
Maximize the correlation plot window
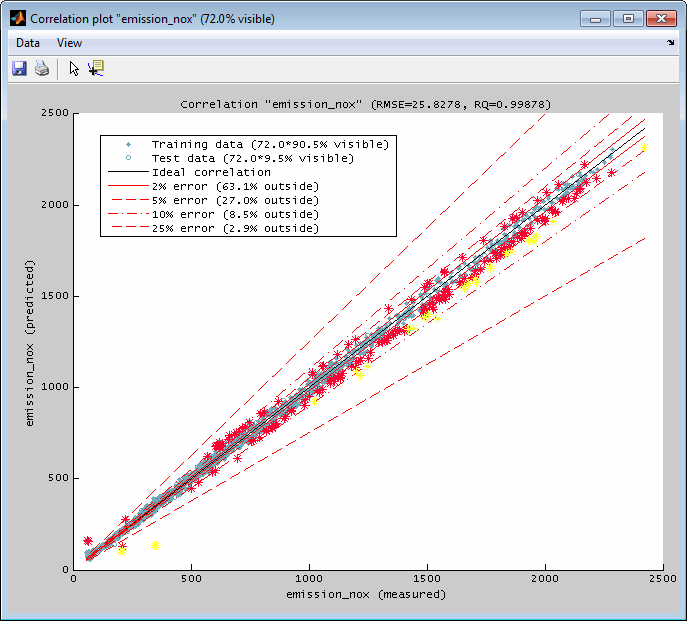(x=628, y=19)
